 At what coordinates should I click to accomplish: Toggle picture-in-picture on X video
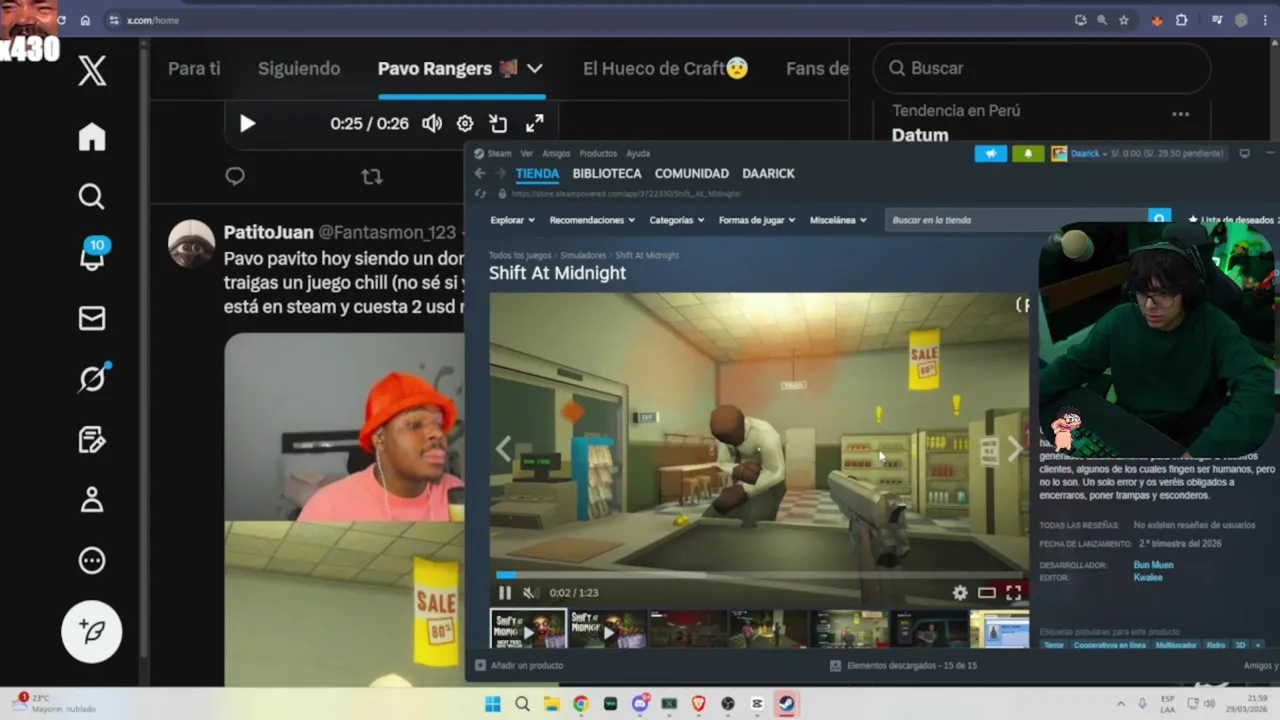click(x=498, y=123)
